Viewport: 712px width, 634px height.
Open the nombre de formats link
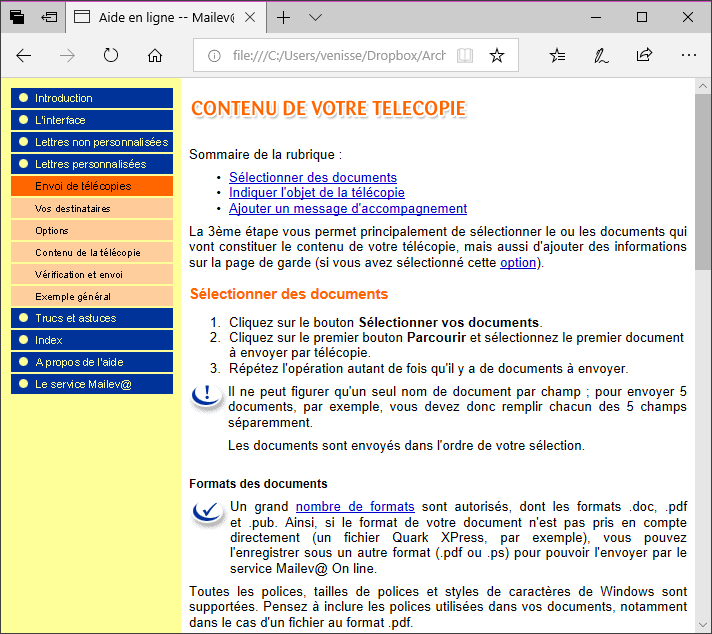354,506
